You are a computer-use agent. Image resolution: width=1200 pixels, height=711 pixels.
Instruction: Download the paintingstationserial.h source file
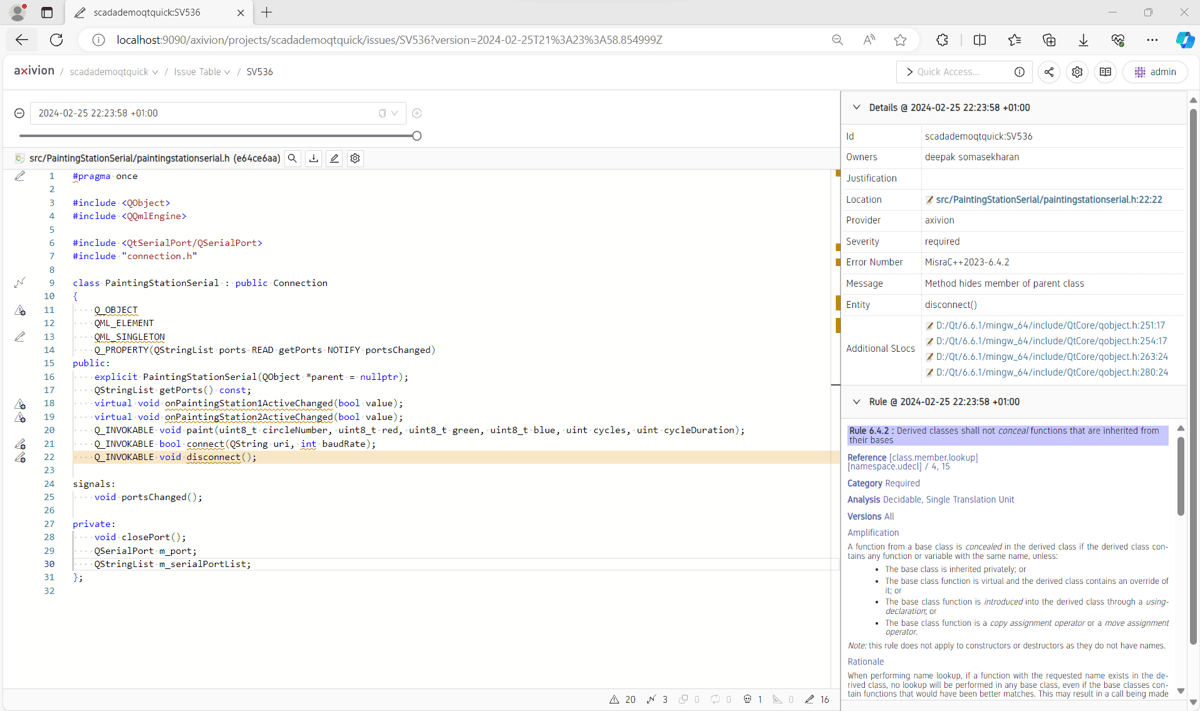(313, 158)
